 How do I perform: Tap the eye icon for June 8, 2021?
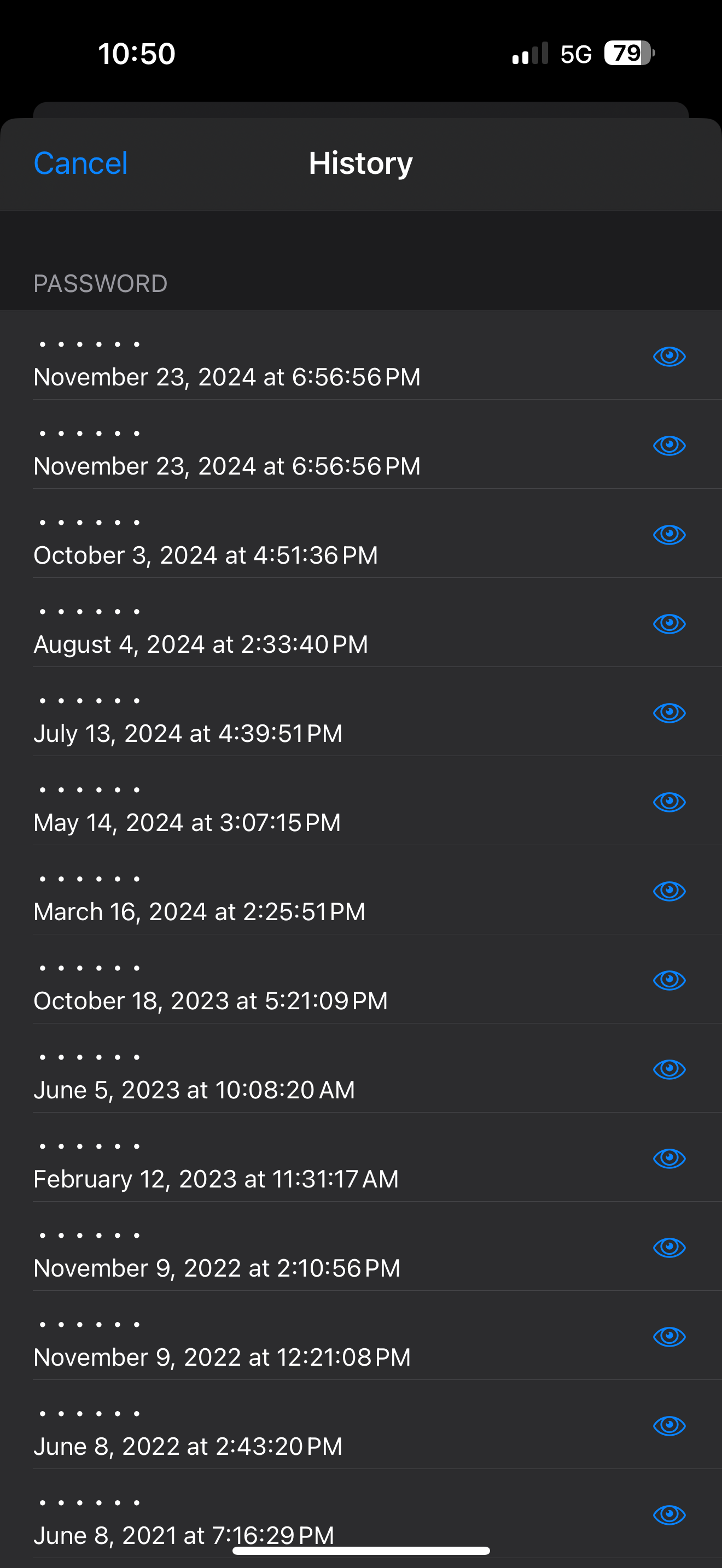[x=669, y=1514]
